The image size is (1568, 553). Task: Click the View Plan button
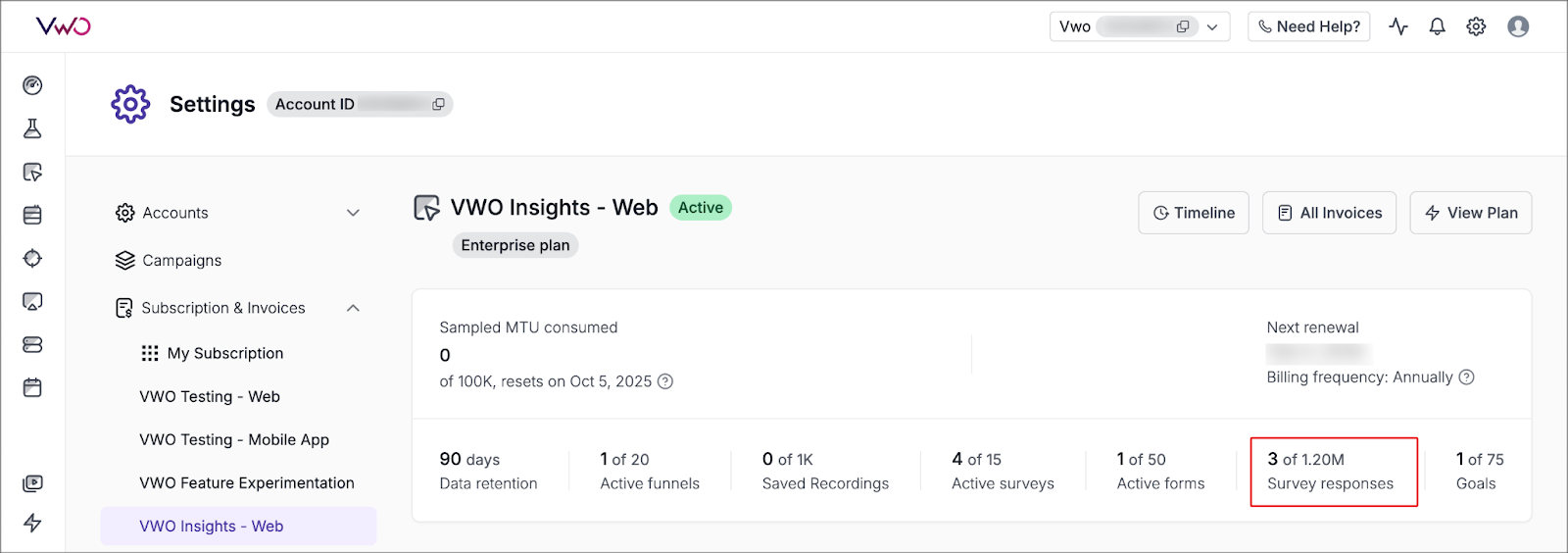click(x=1470, y=213)
